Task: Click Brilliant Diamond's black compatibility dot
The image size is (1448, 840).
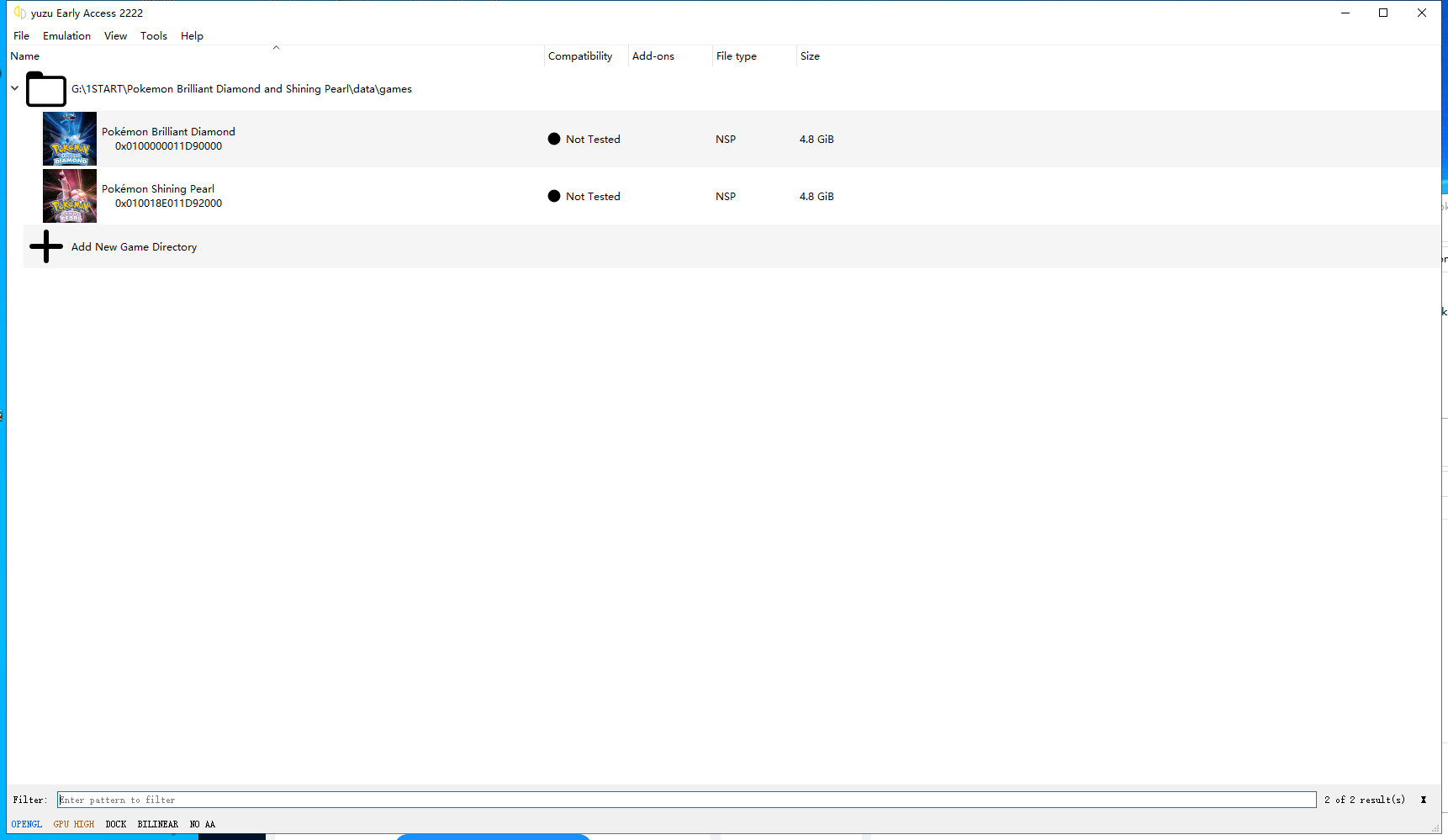Action: click(x=554, y=140)
